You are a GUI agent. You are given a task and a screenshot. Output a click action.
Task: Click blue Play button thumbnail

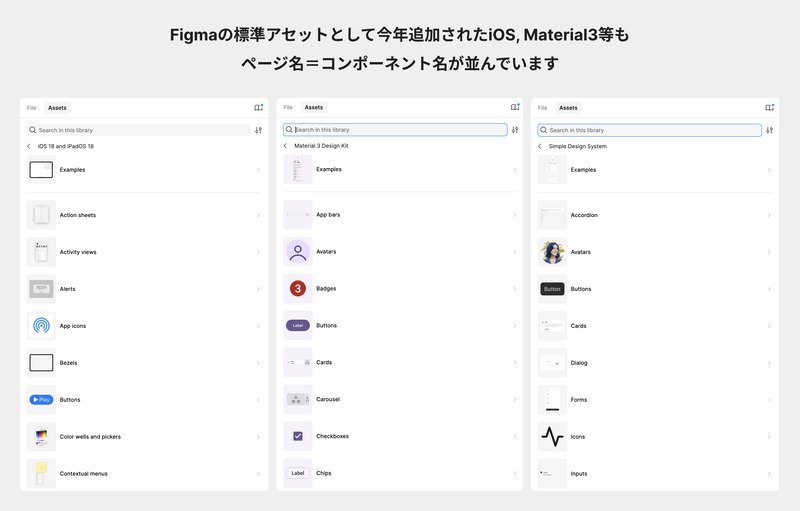tap(41, 400)
